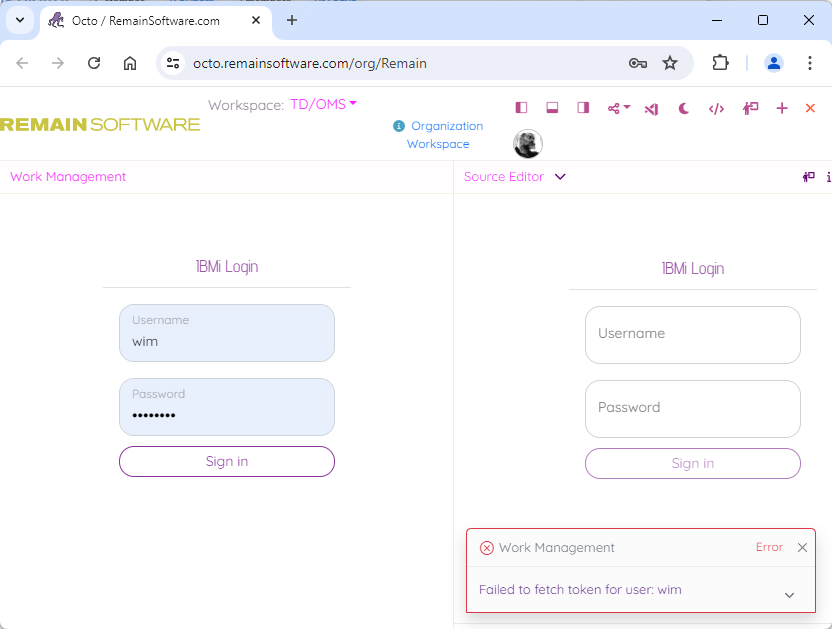
Task: Focus Username field containing wim
Action: (227, 333)
